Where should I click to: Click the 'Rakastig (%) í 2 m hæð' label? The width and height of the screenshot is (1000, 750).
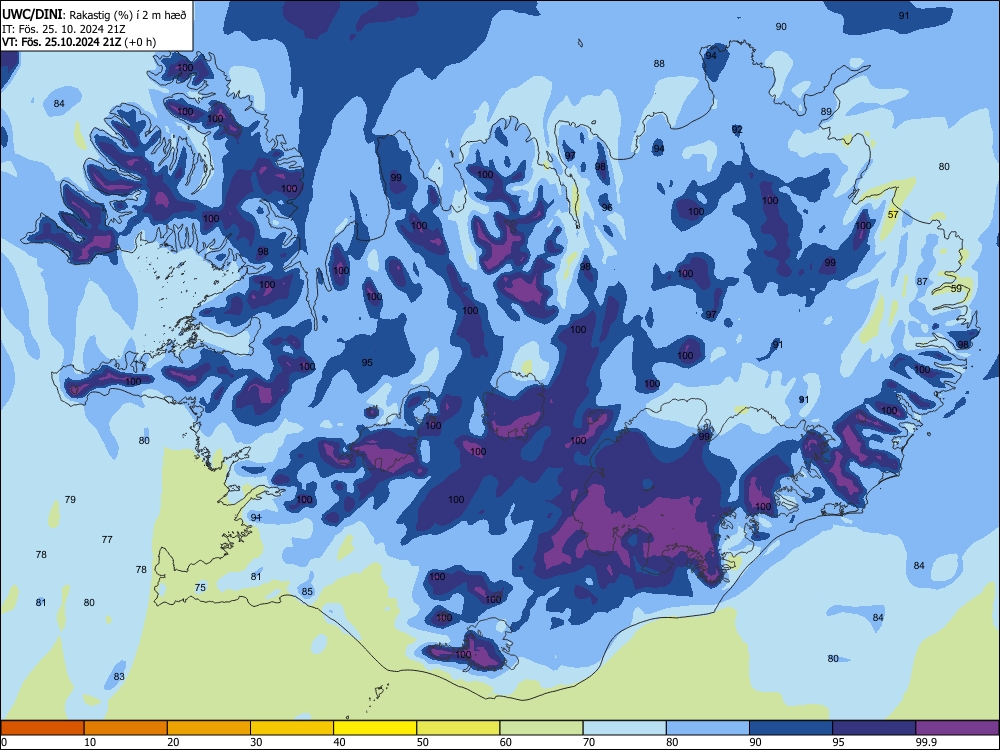coord(128,15)
